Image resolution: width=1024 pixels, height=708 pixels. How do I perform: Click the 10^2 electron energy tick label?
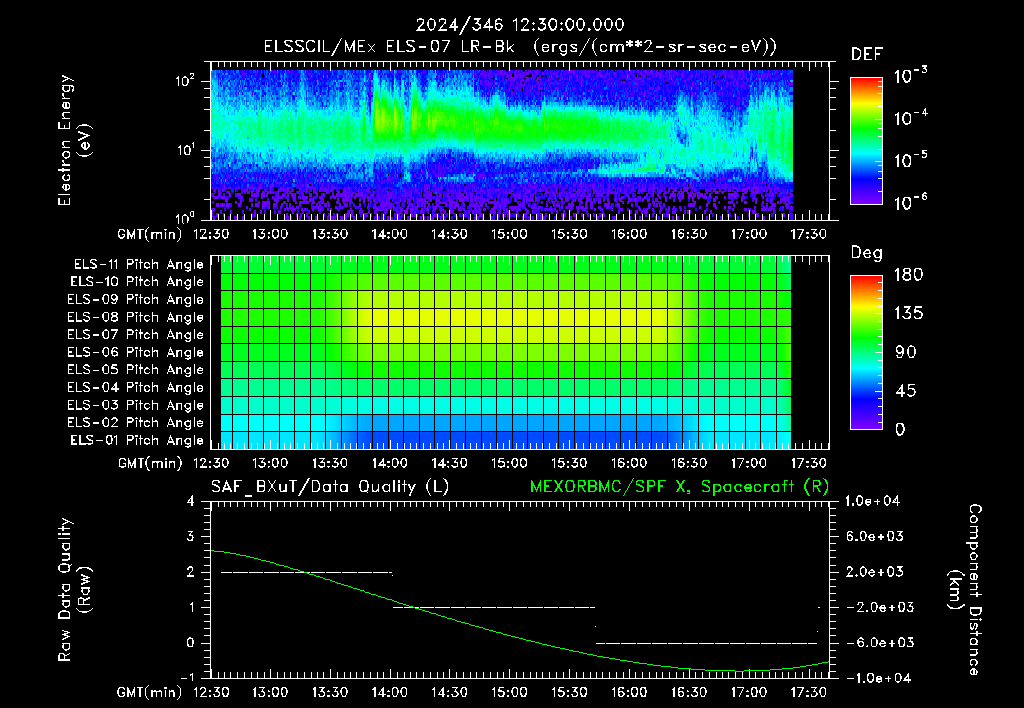185,81
